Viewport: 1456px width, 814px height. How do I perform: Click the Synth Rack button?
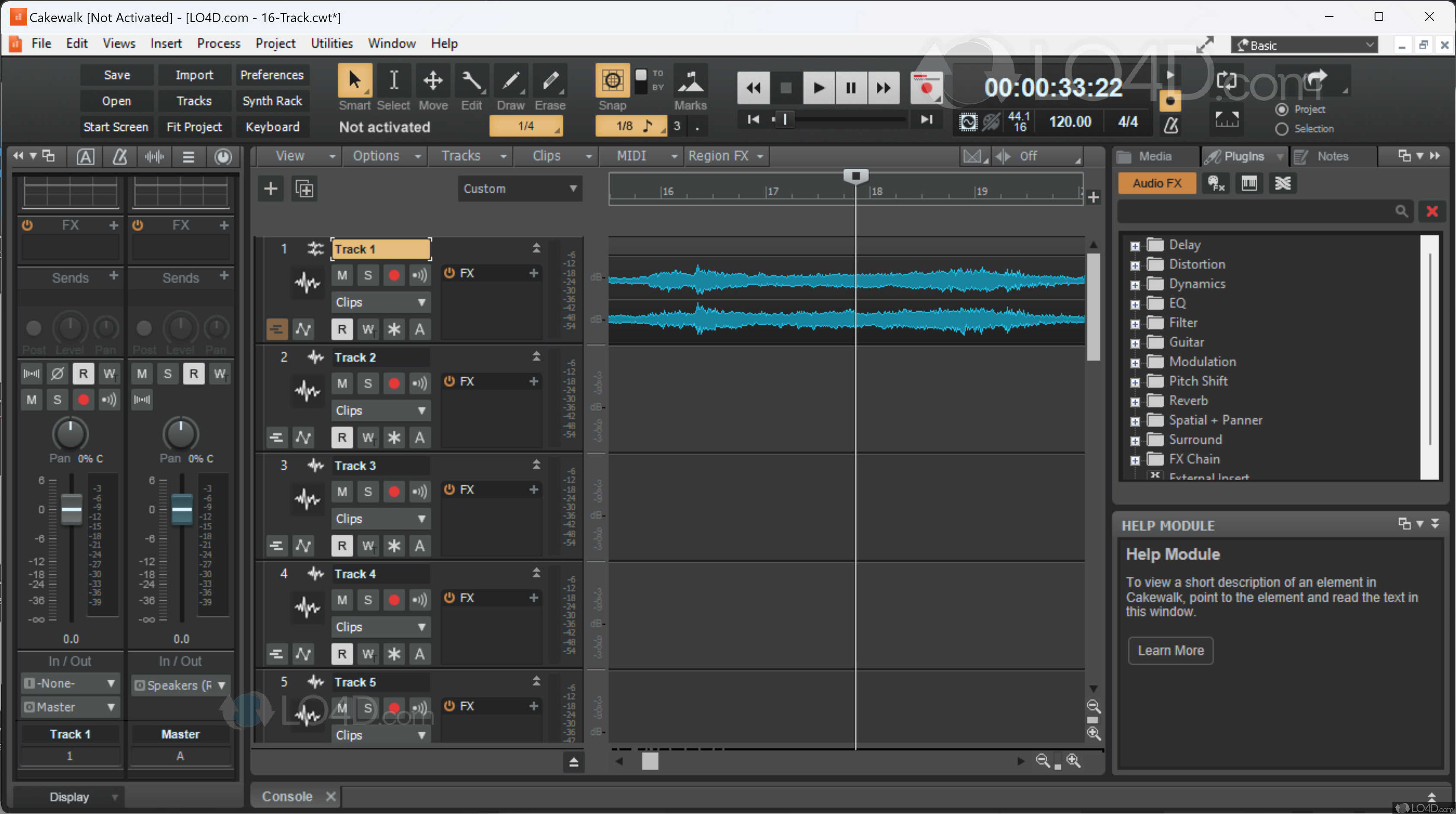(x=271, y=100)
